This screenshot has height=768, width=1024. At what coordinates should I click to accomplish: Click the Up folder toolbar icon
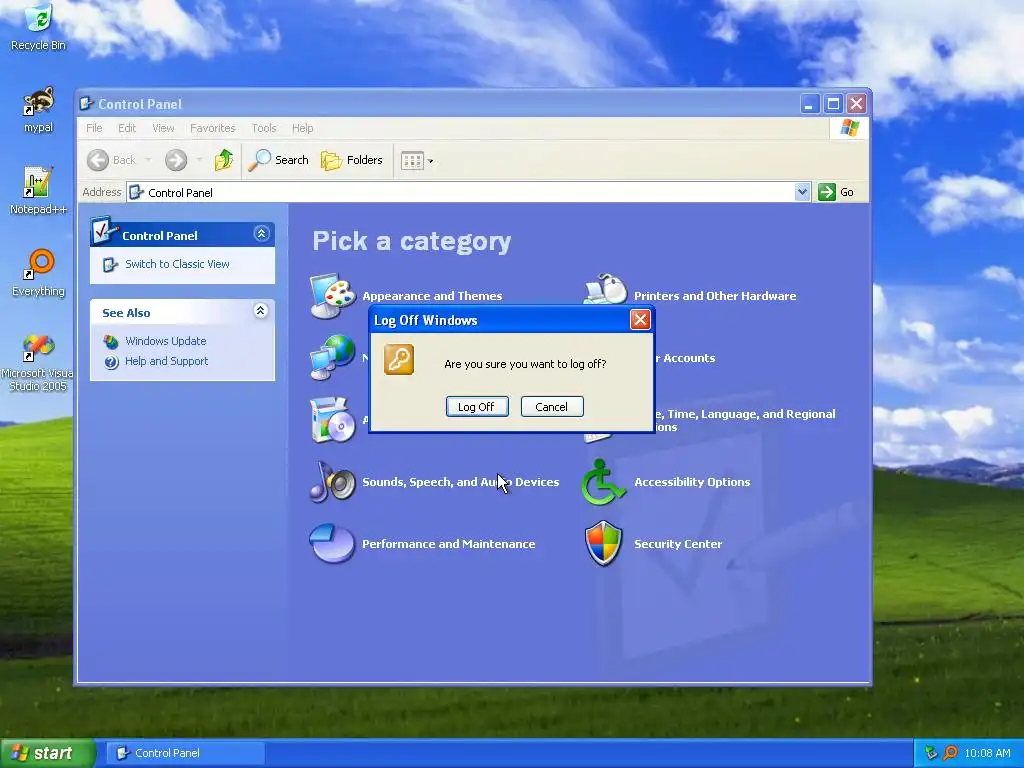(x=223, y=160)
